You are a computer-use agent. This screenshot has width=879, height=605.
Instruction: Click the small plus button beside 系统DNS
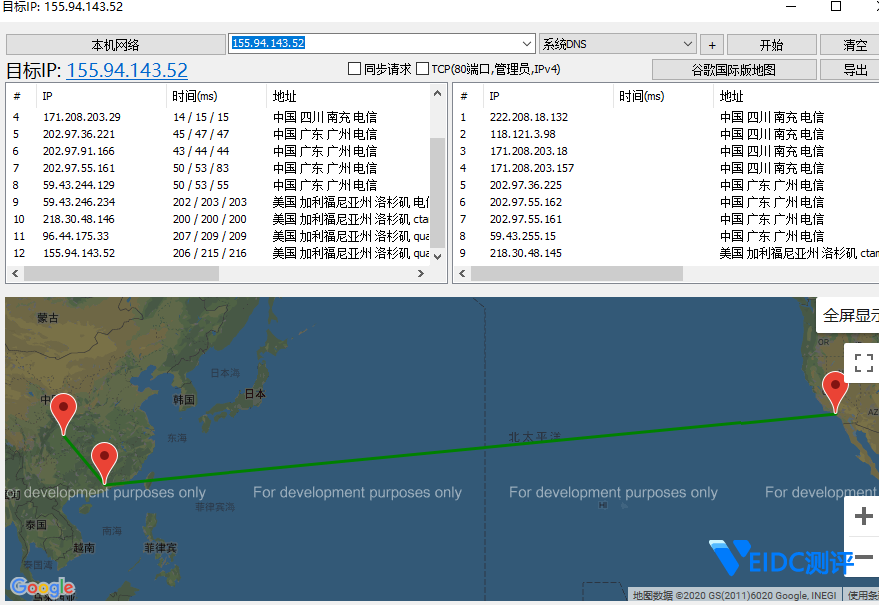tap(712, 45)
